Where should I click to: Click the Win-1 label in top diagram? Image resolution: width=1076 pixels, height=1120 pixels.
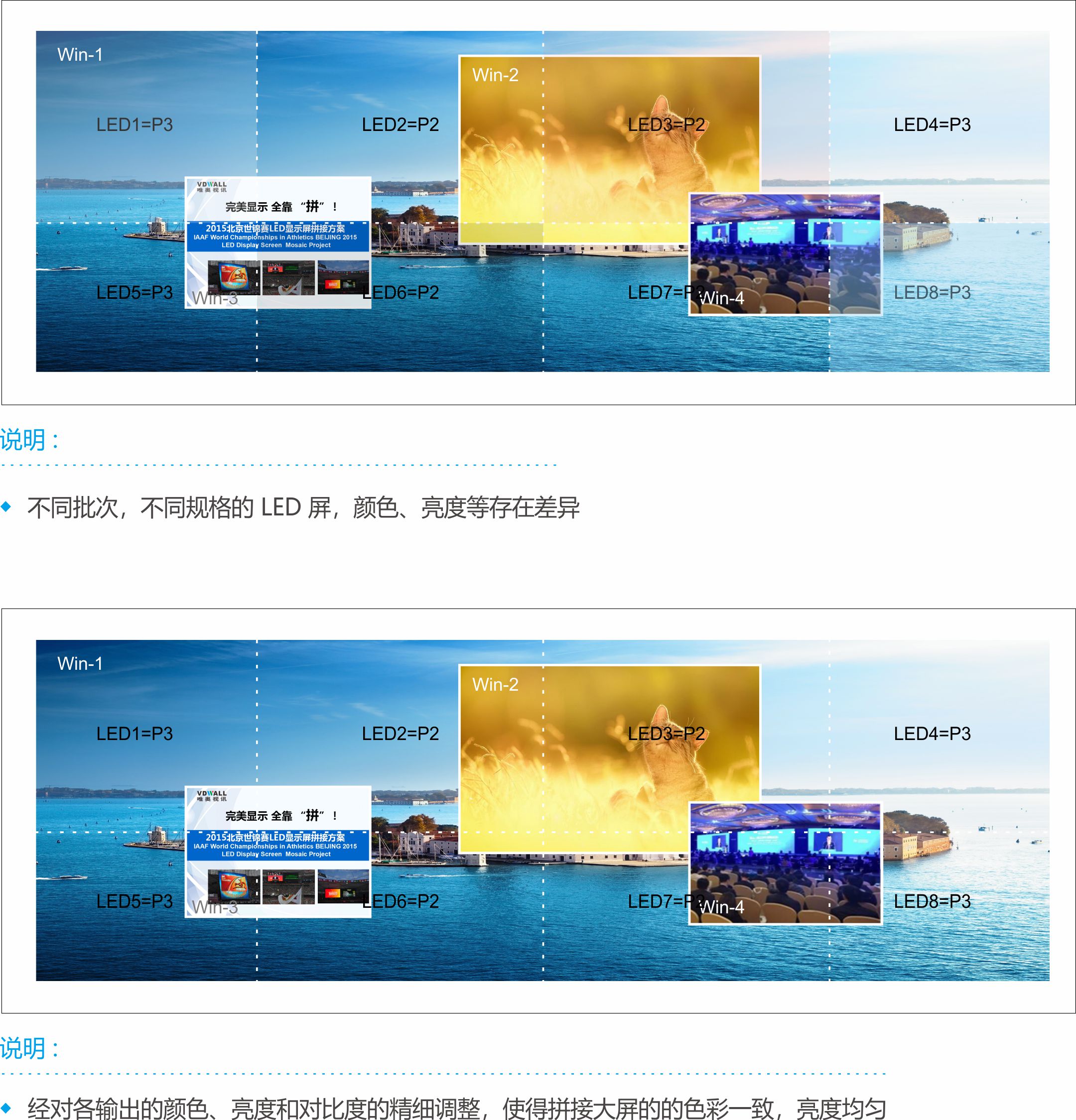80,54
